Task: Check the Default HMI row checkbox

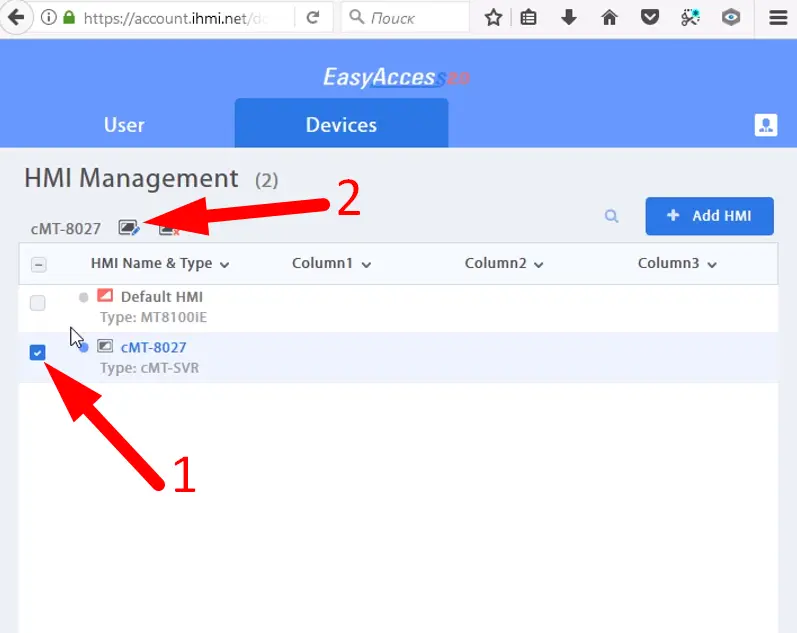Action: point(38,303)
